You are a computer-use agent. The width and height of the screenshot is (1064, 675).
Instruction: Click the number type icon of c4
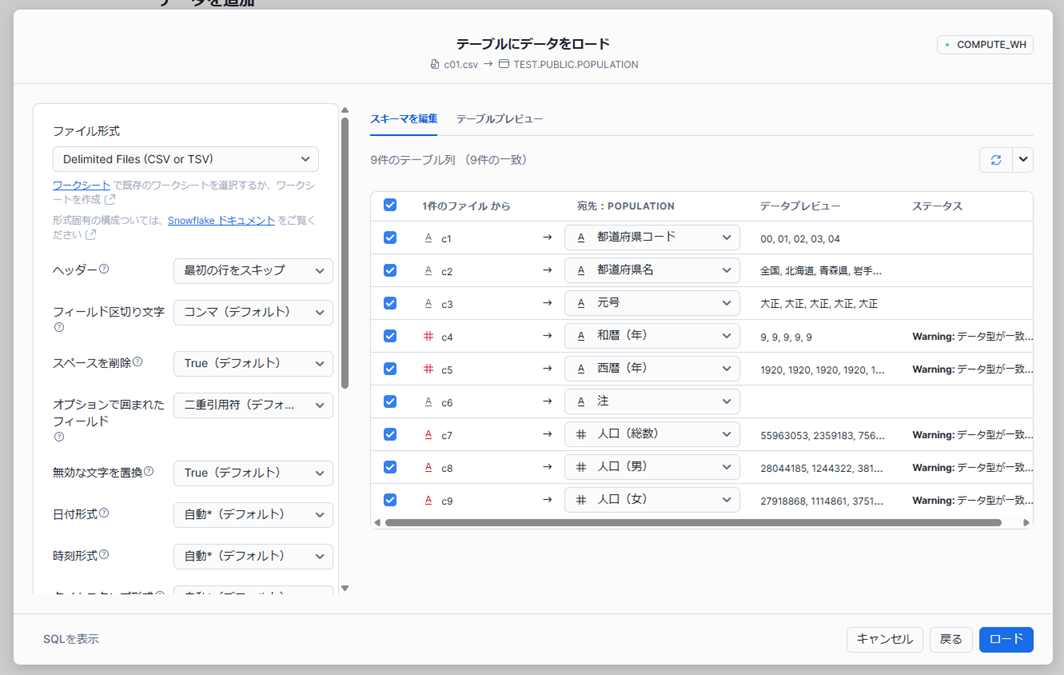point(428,336)
